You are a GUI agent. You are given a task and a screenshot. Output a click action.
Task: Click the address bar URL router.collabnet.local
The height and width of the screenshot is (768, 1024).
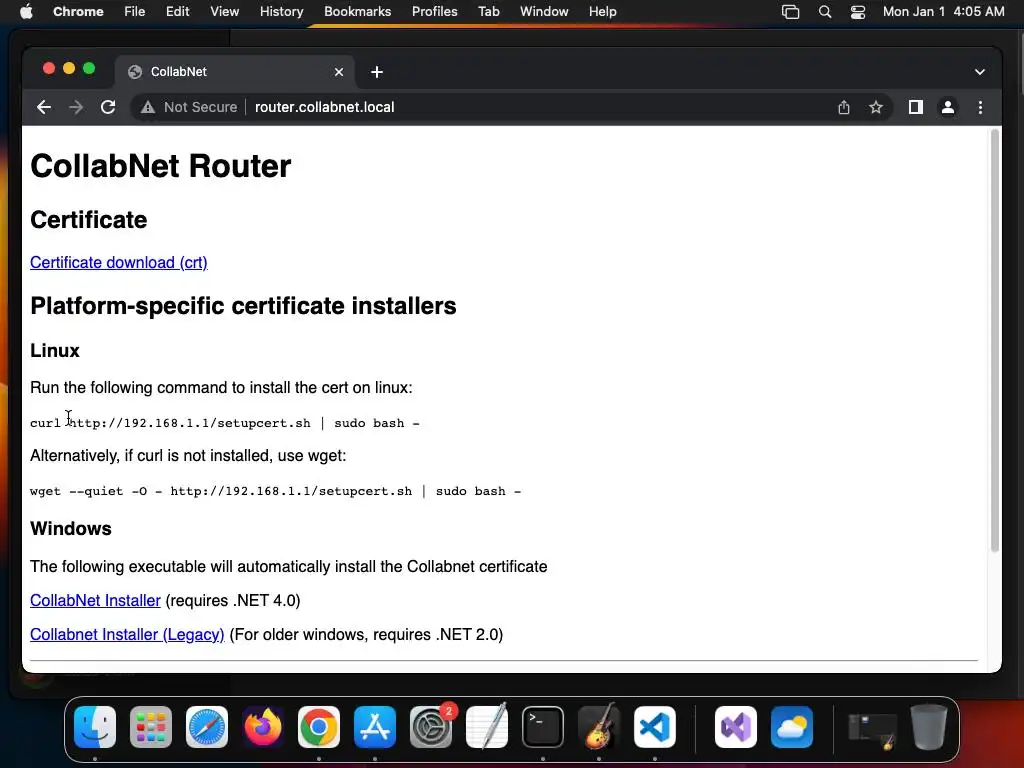tap(325, 107)
